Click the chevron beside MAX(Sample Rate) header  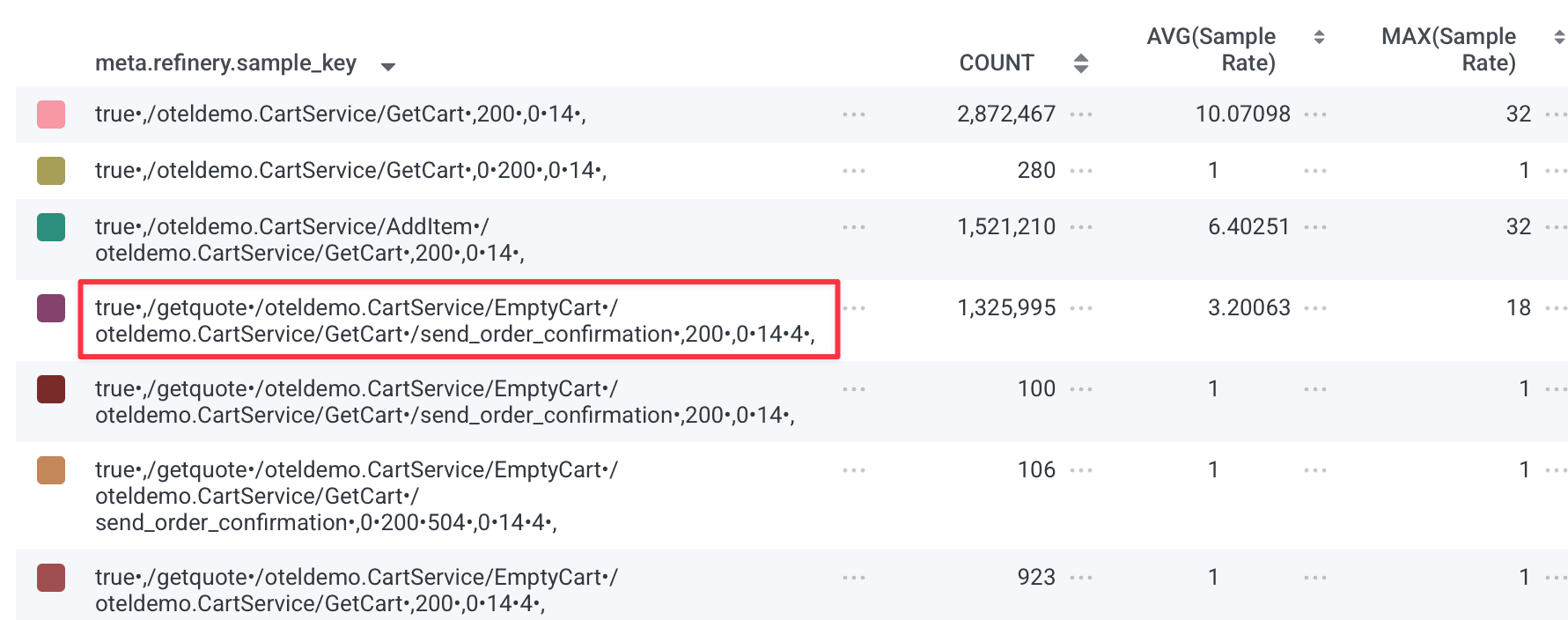coord(1555,36)
